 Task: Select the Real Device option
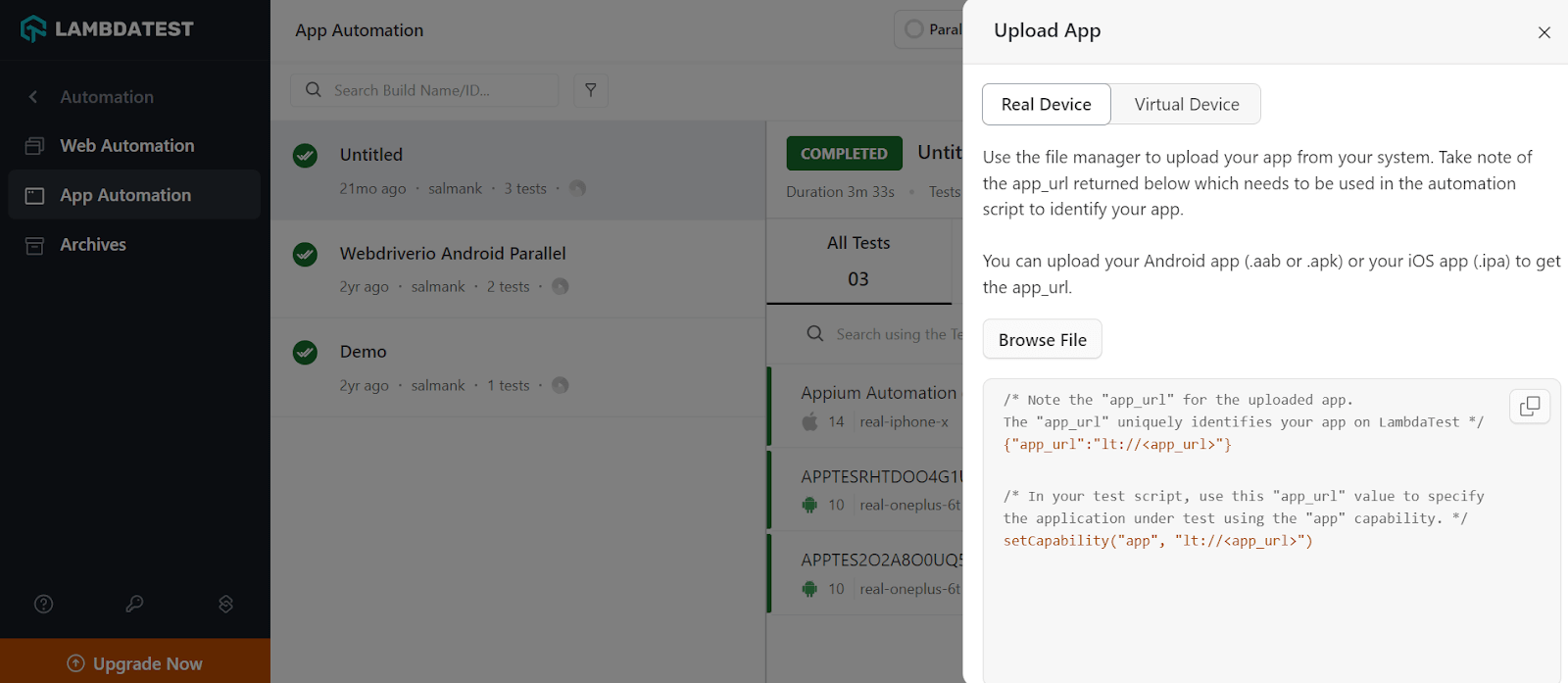pyautogui.click(x=1046, y=105)
